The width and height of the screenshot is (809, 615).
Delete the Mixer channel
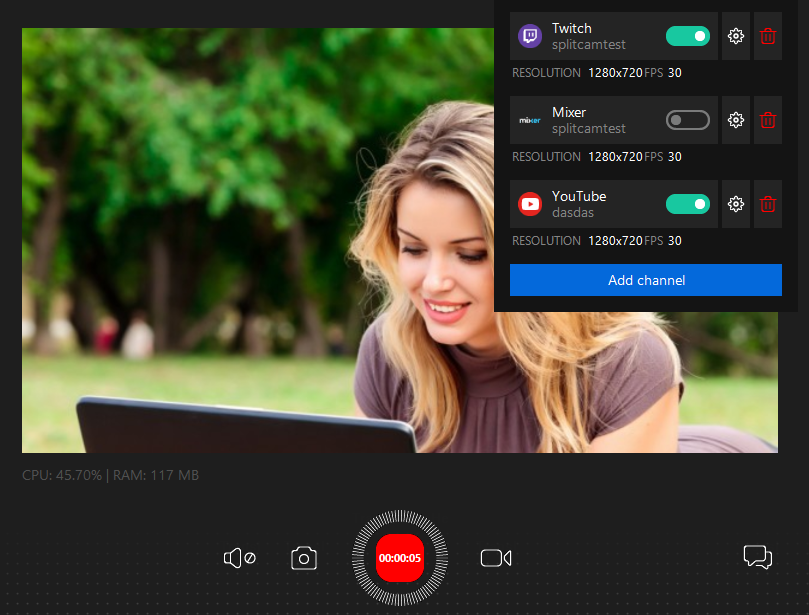click(767, 120)
